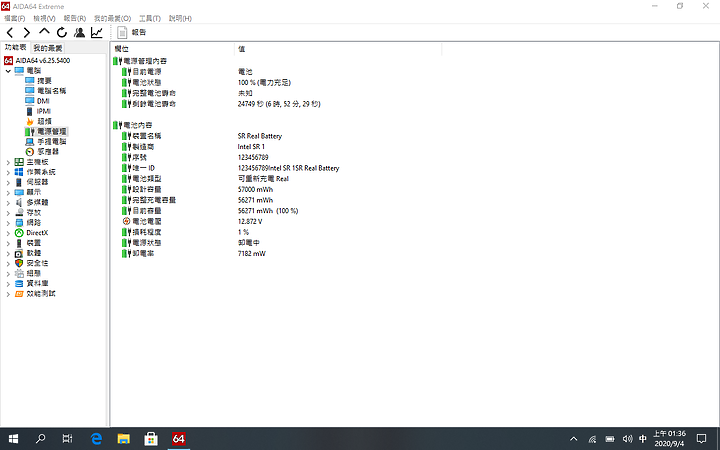Viewport: 720px width, 450px height.
Task: Click the 組態 configuration tree icon
Action: click(19, 273)
